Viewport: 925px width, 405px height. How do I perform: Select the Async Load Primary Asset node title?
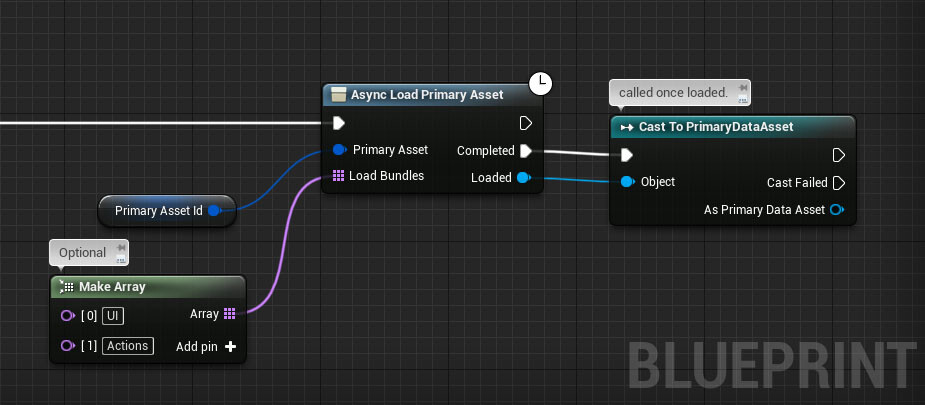(x=427, y=94)
